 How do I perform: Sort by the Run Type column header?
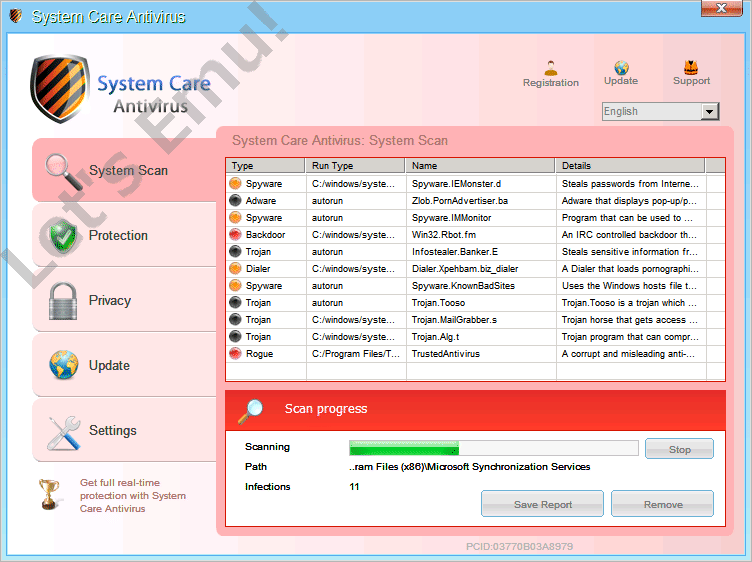pos(355,165)
